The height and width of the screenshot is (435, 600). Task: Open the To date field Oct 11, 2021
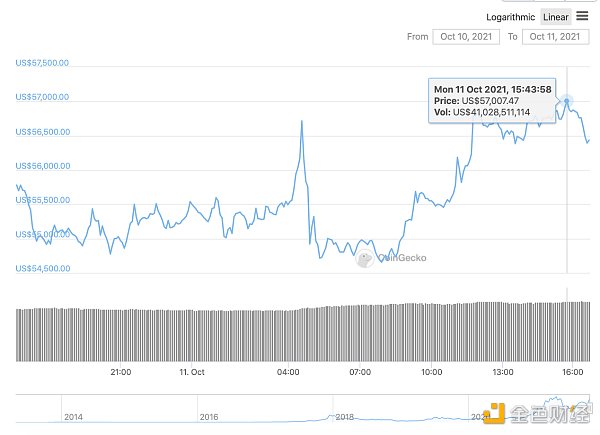(x=554, y=37)
